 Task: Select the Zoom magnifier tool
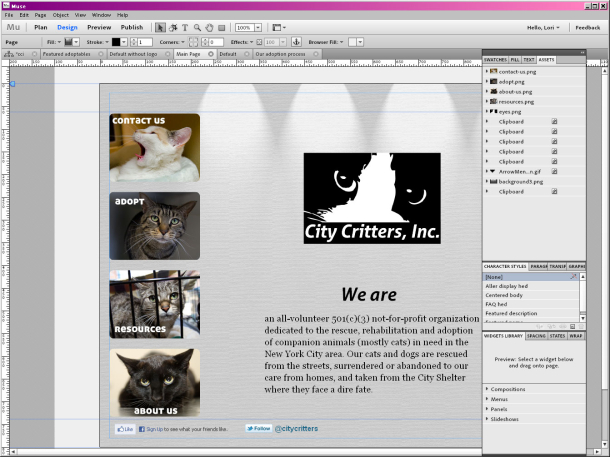point(197,28)
